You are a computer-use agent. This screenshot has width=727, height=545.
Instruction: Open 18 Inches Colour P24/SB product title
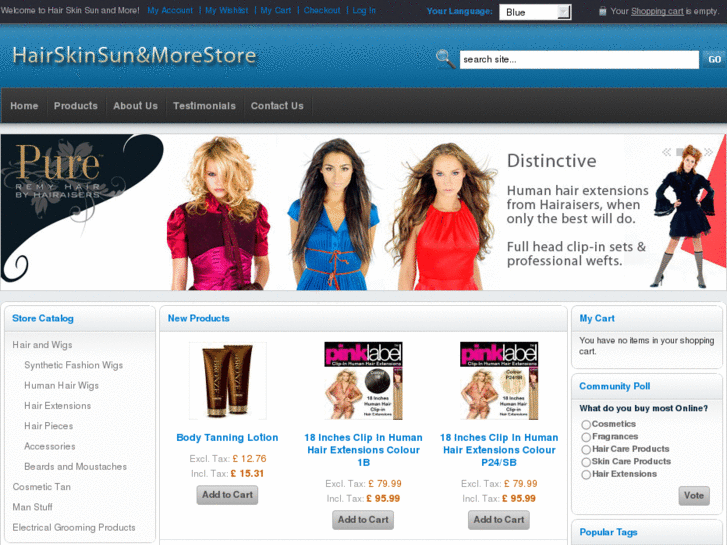click(499, 450)
